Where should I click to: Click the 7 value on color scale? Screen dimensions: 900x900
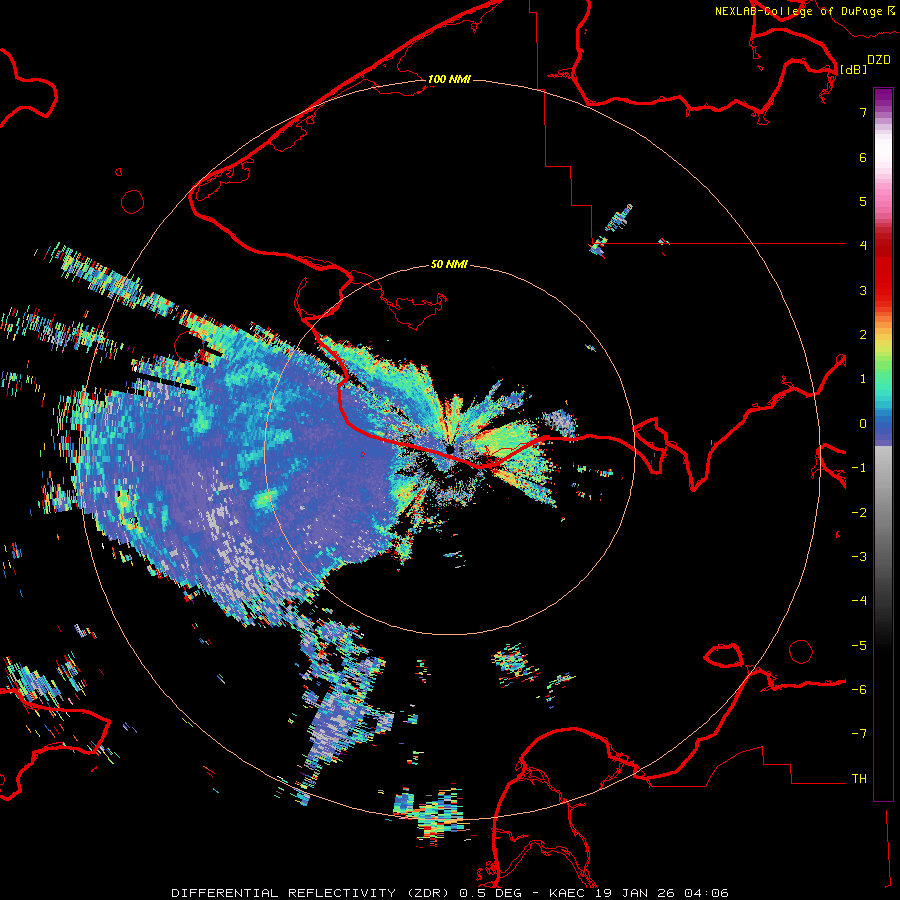863,112
